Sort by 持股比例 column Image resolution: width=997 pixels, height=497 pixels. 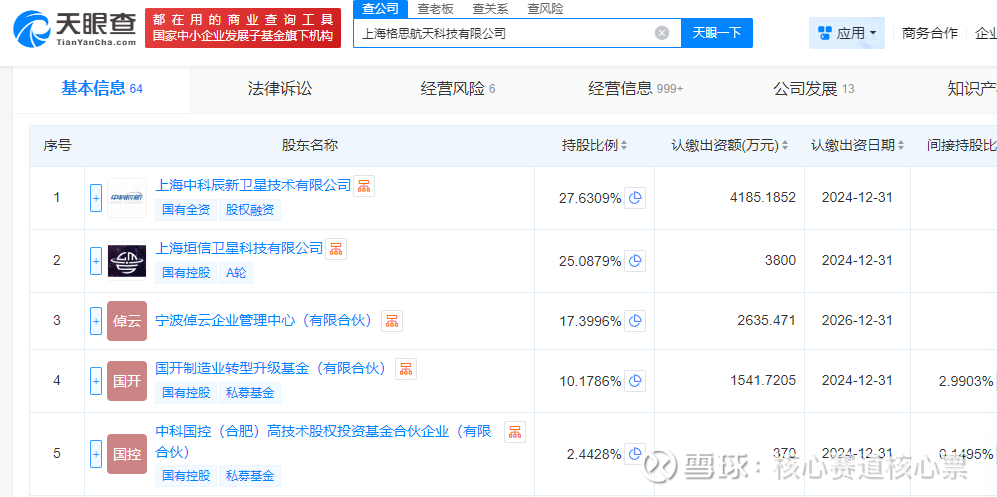click(x=596, y=146)
